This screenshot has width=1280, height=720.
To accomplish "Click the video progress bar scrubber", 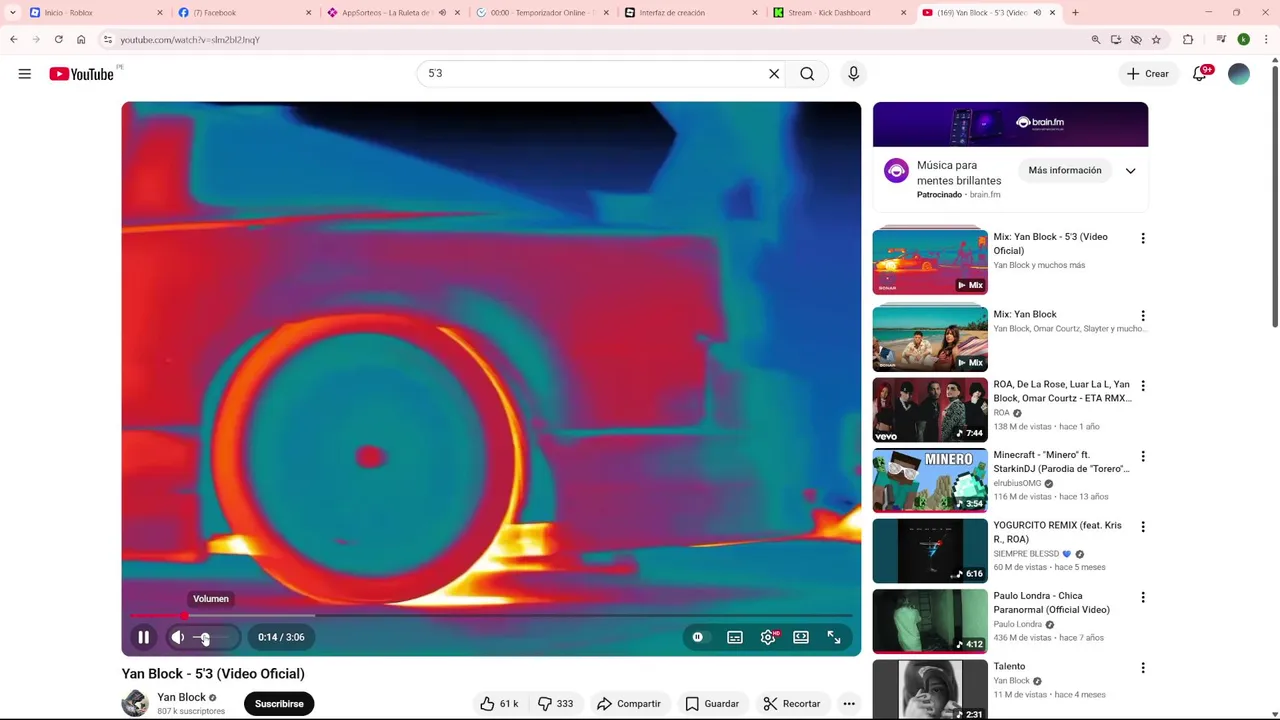I will [184, 616].
